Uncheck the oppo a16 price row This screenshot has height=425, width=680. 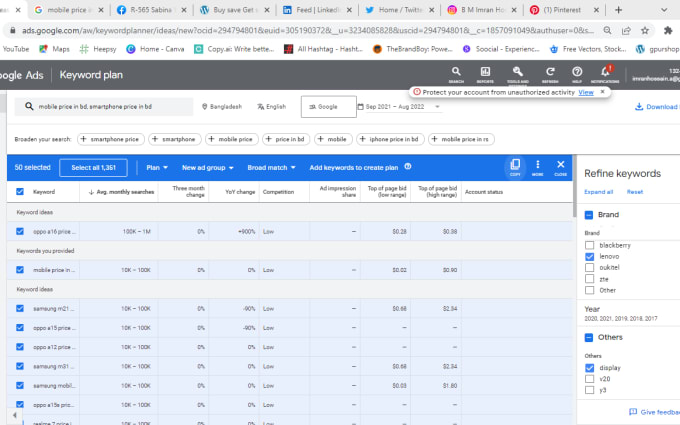(20, 231)
